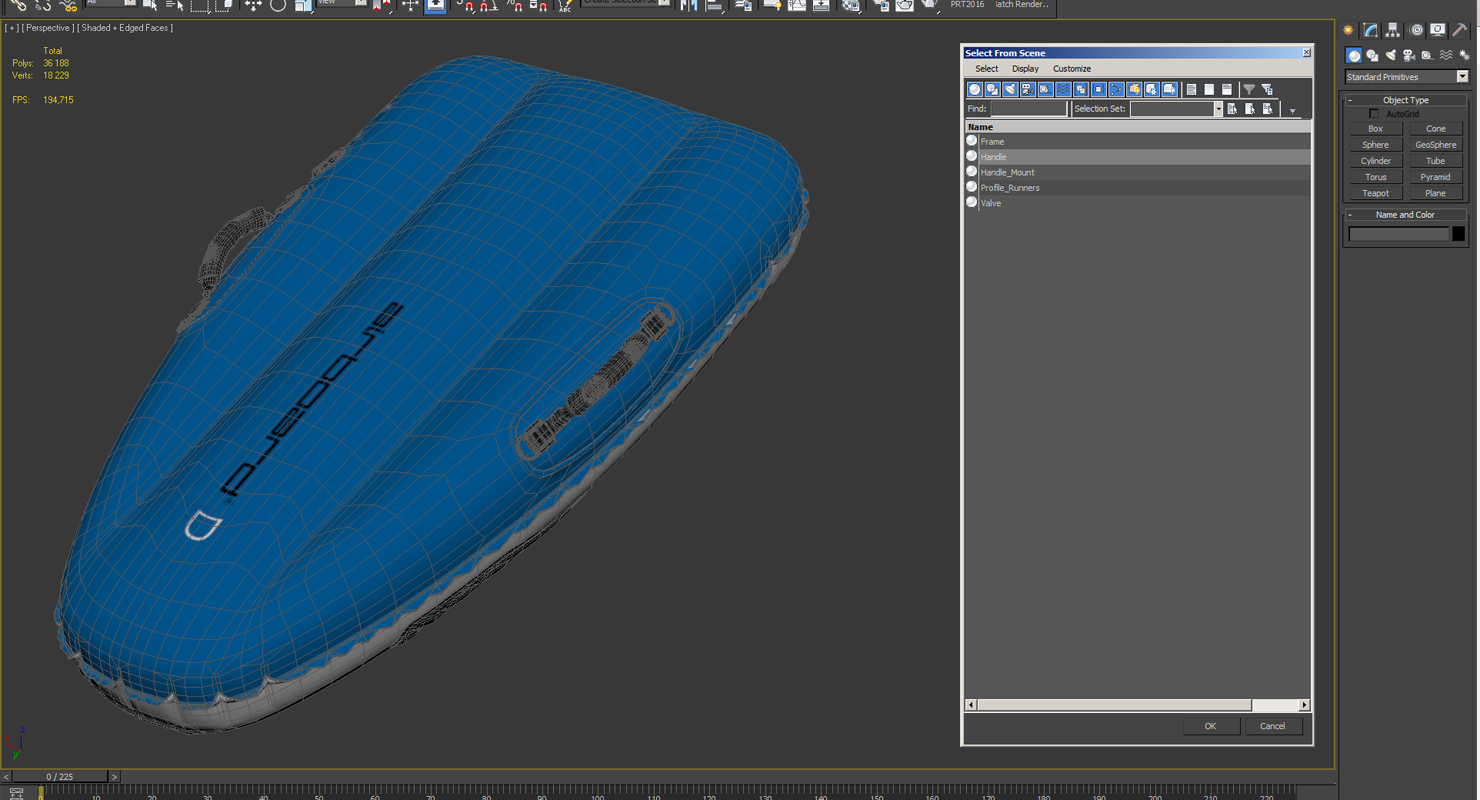Open the Perspective viewport label menu
This screenshot has width=1480, height=800.
click(x=47, y=28)
